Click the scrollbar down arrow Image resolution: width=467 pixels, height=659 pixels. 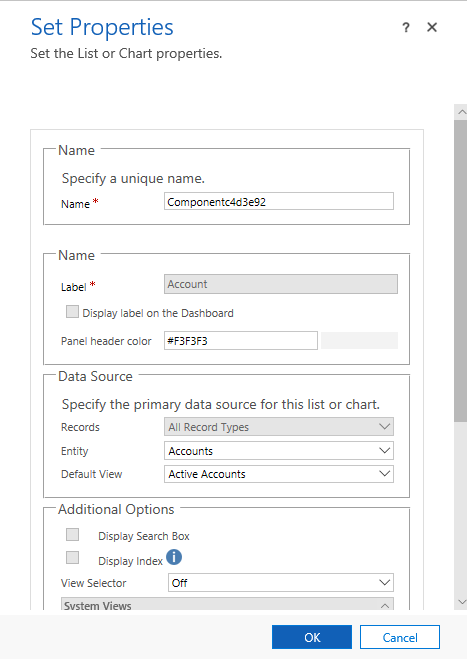(x=462, y=602)
